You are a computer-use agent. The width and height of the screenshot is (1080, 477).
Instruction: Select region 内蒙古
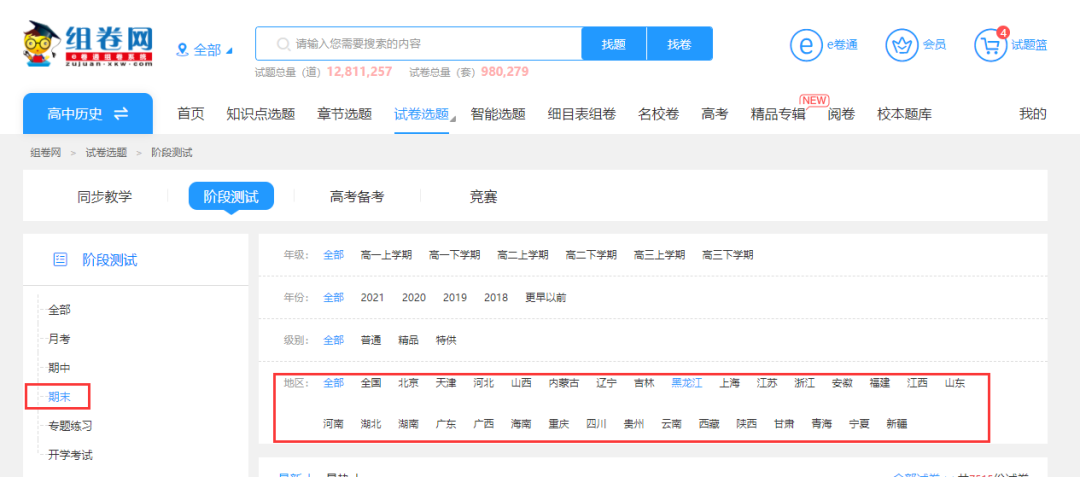click(563, 383)
